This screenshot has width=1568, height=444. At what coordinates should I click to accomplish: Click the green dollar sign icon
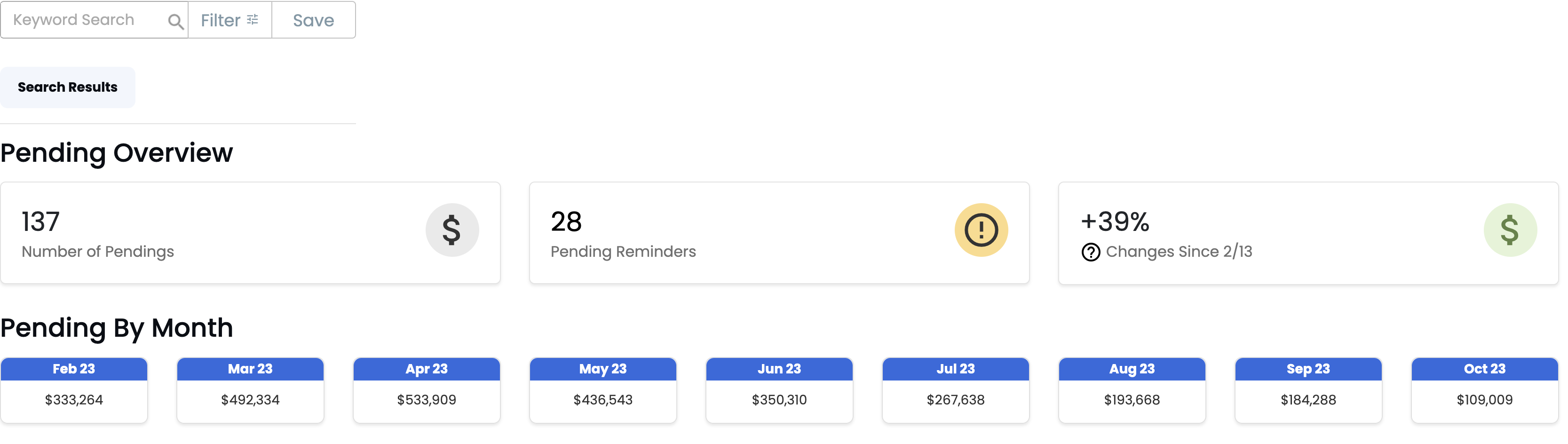click(1510, 230)
